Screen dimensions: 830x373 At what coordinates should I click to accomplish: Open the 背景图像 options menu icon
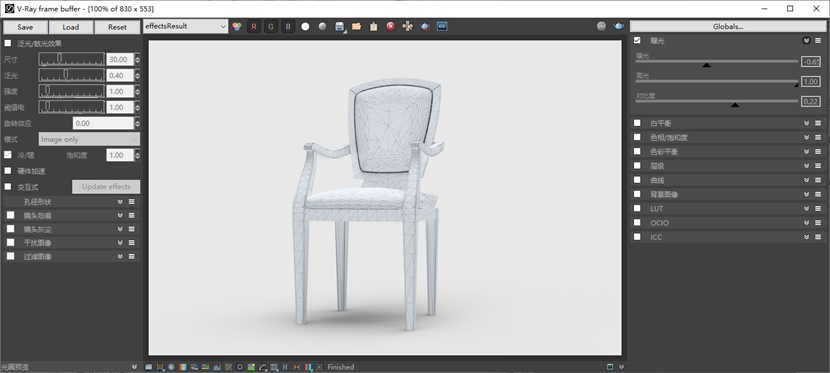click(818, 194)
